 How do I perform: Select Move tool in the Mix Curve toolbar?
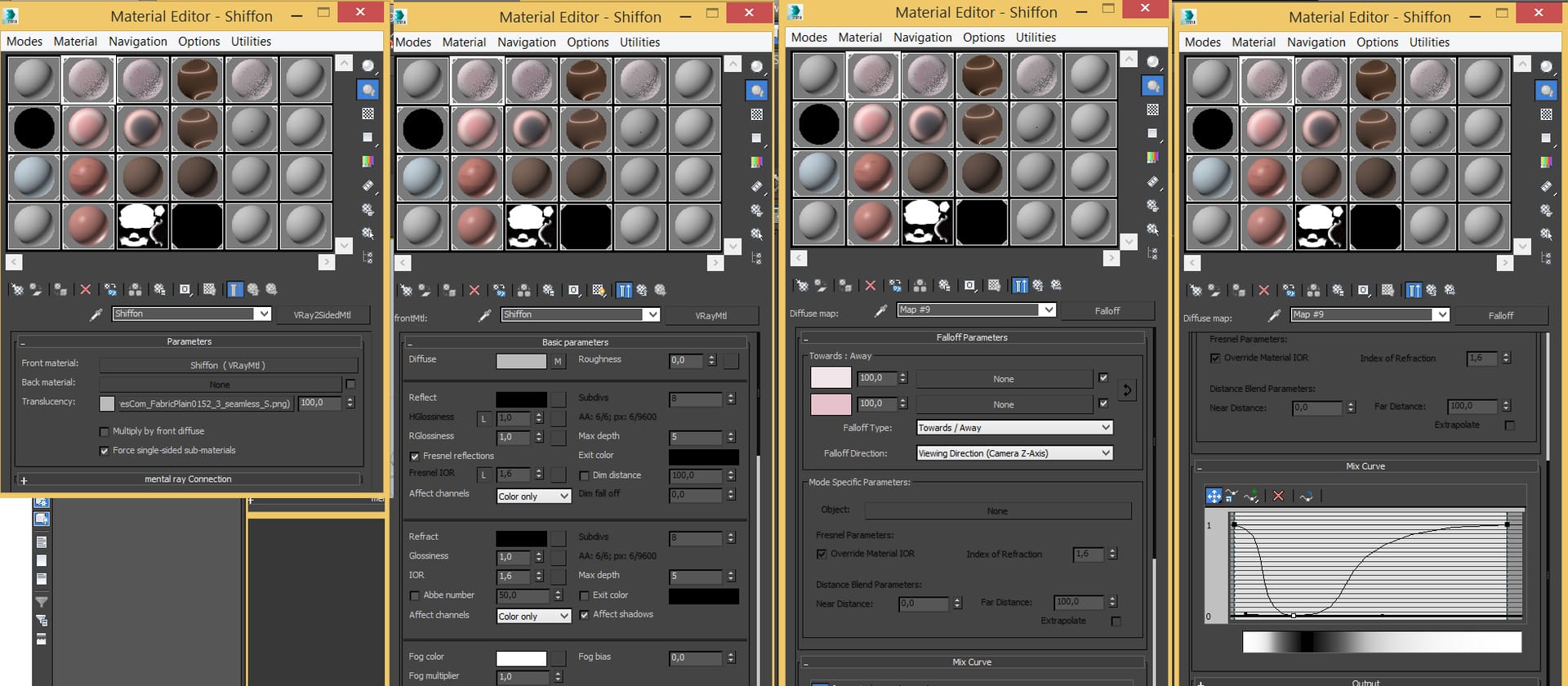click(x=1214, y=496)
